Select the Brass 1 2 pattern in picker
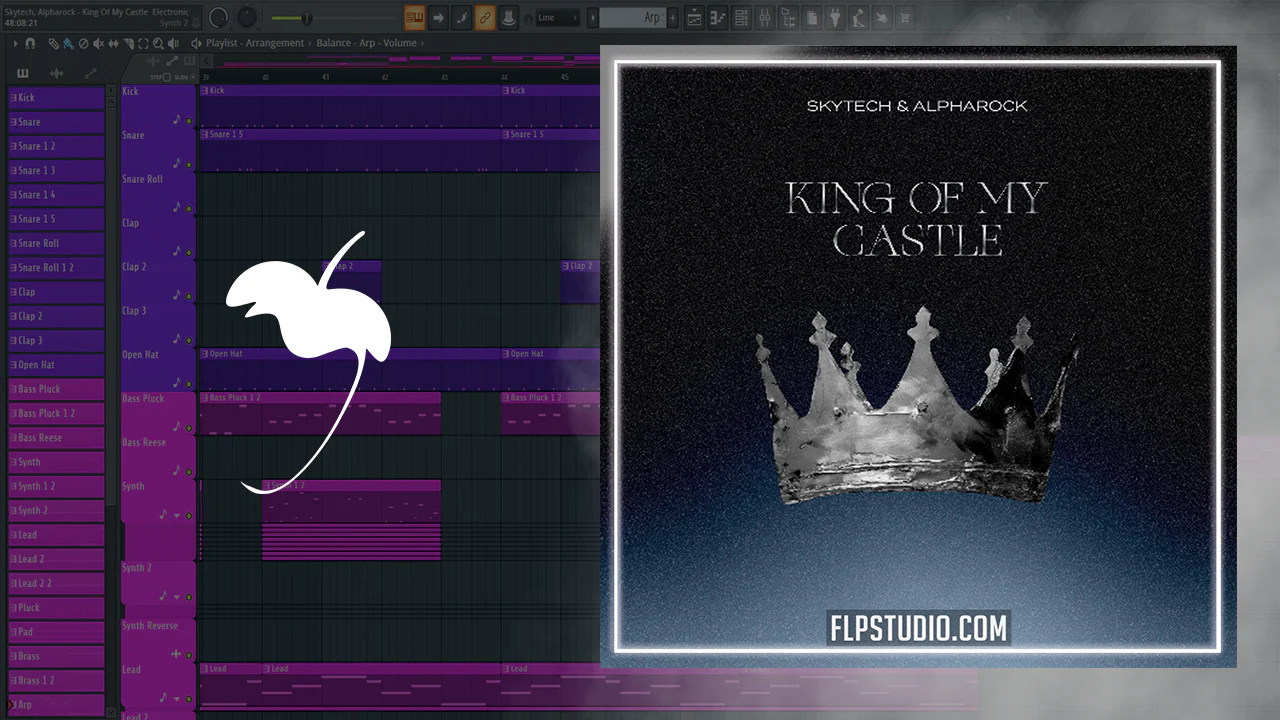This screenshot has height=720, width=1280. 56,680
